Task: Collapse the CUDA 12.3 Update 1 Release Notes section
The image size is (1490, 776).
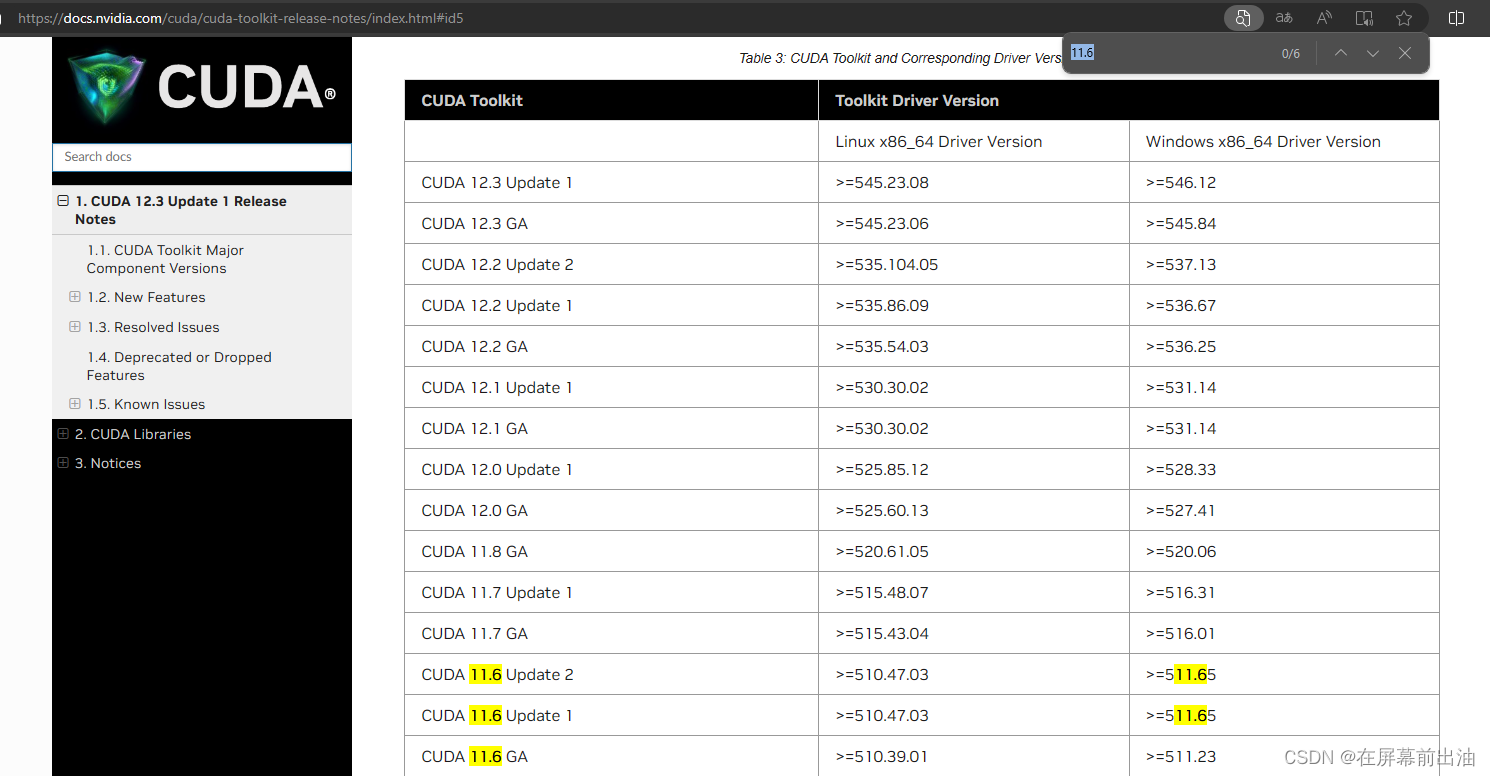Action: pos(63,201)
